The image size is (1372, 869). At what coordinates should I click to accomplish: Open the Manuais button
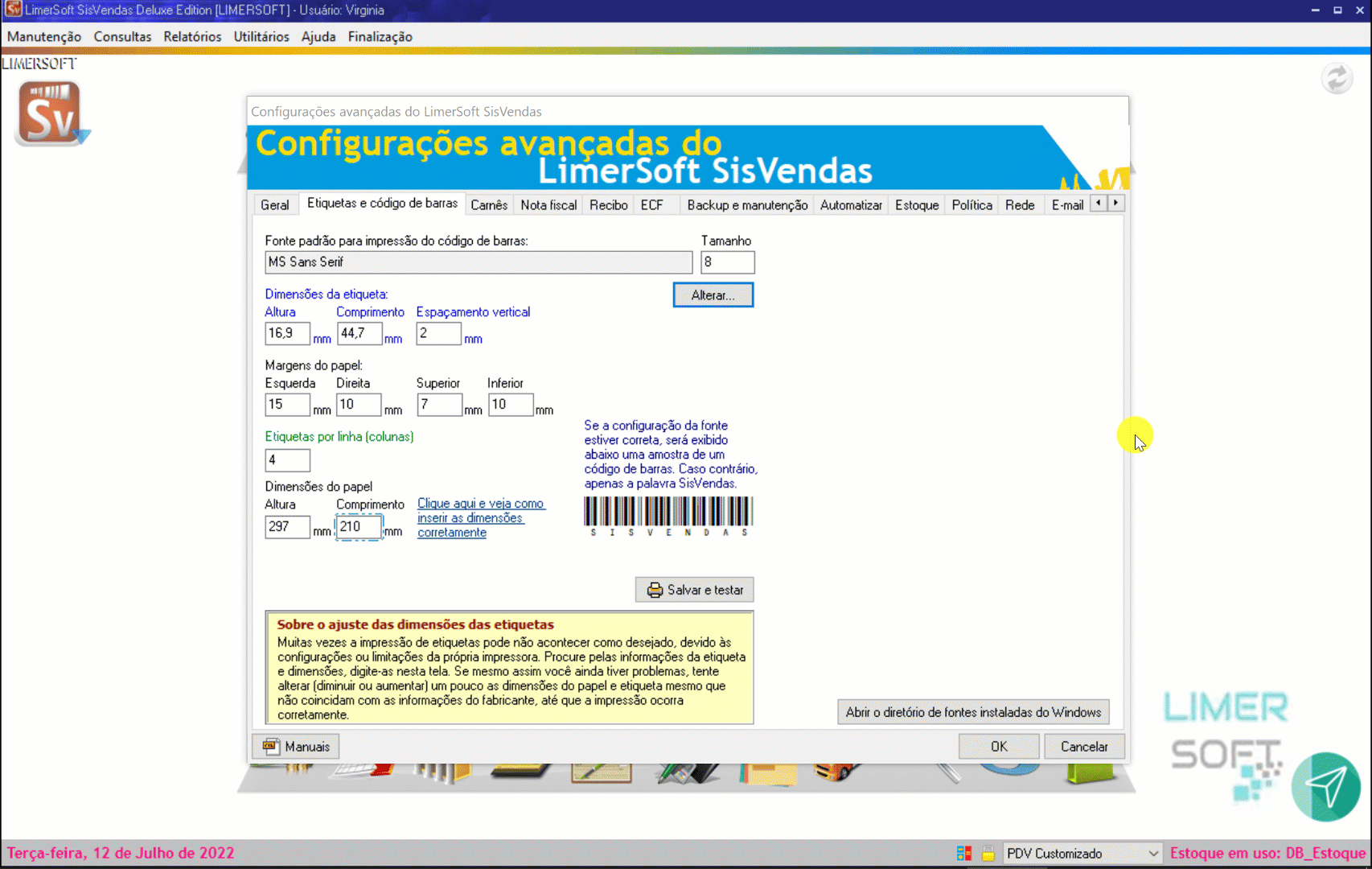pos(296,747)
